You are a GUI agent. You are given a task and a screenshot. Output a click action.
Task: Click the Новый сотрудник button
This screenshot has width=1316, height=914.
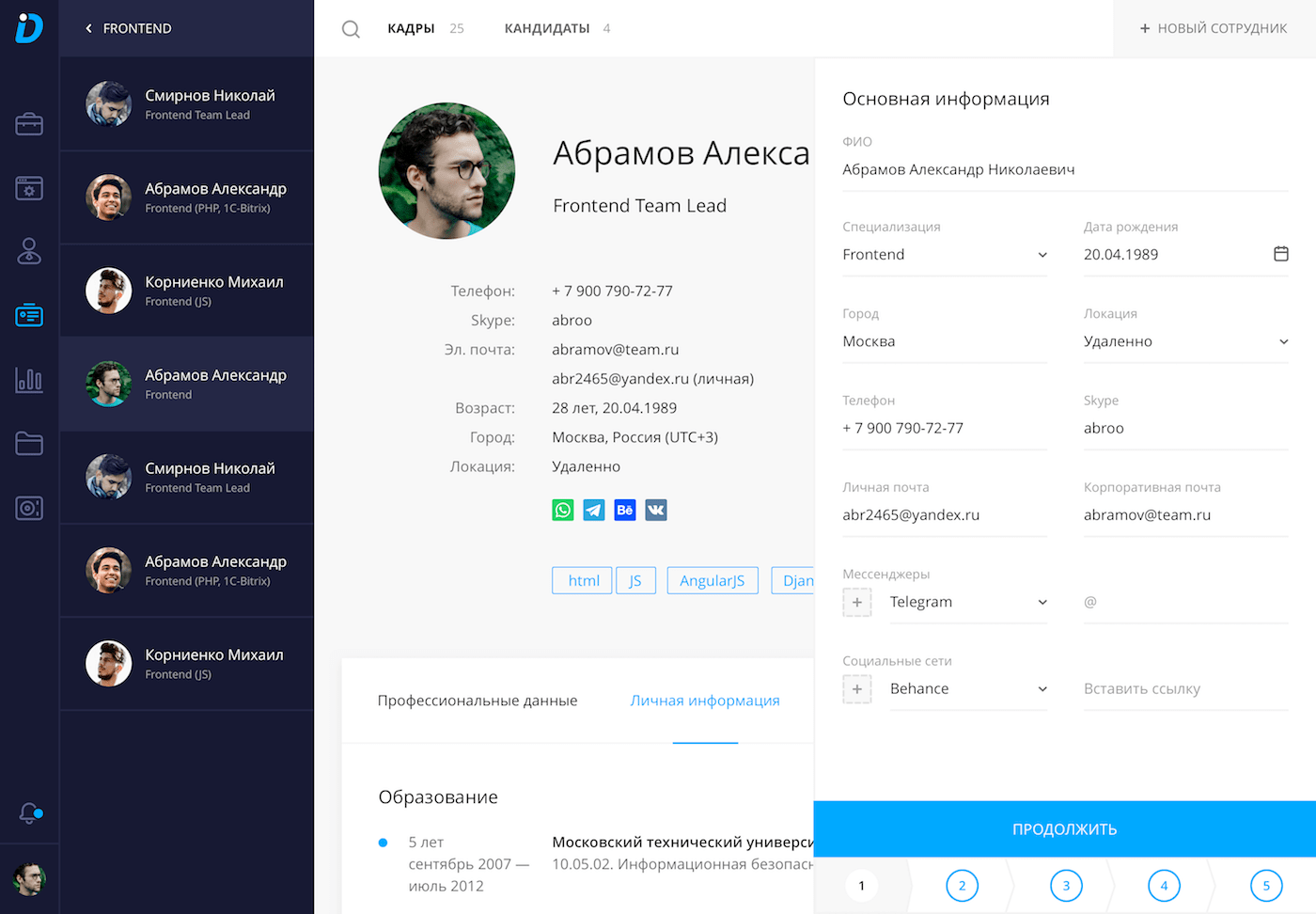point(1214,29)
